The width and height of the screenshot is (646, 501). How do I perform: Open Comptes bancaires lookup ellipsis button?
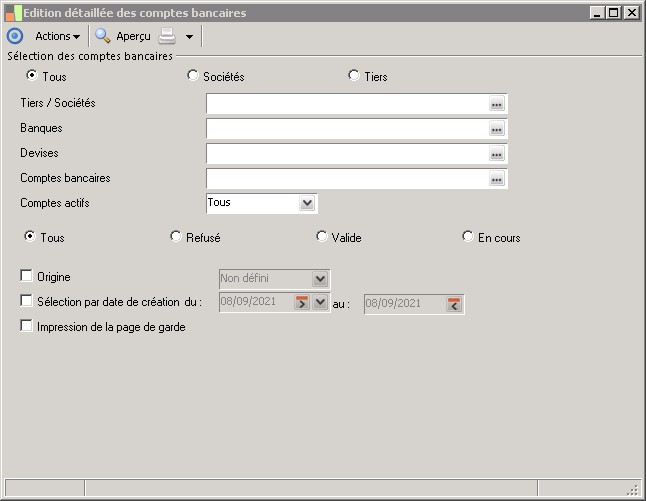(497, 179)
